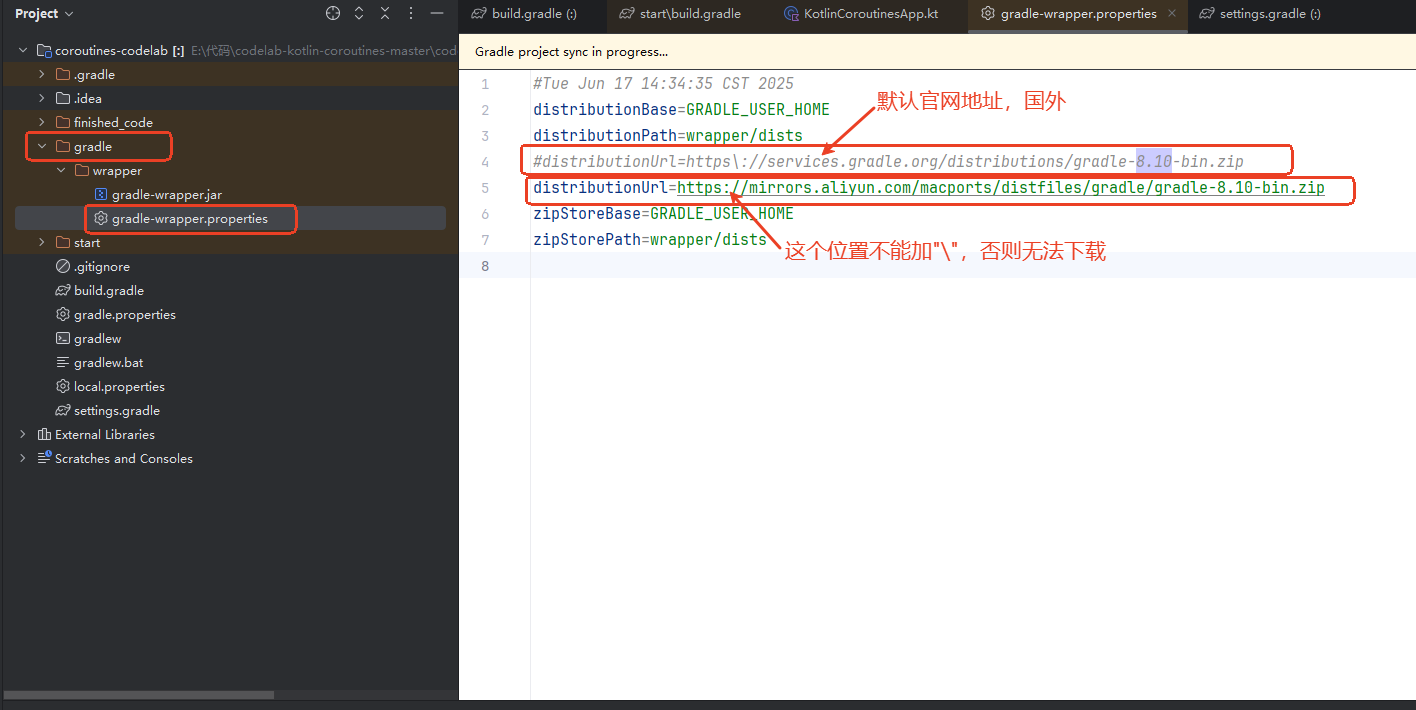
Task: Click the wrapper folder icon
Action: 82,170
